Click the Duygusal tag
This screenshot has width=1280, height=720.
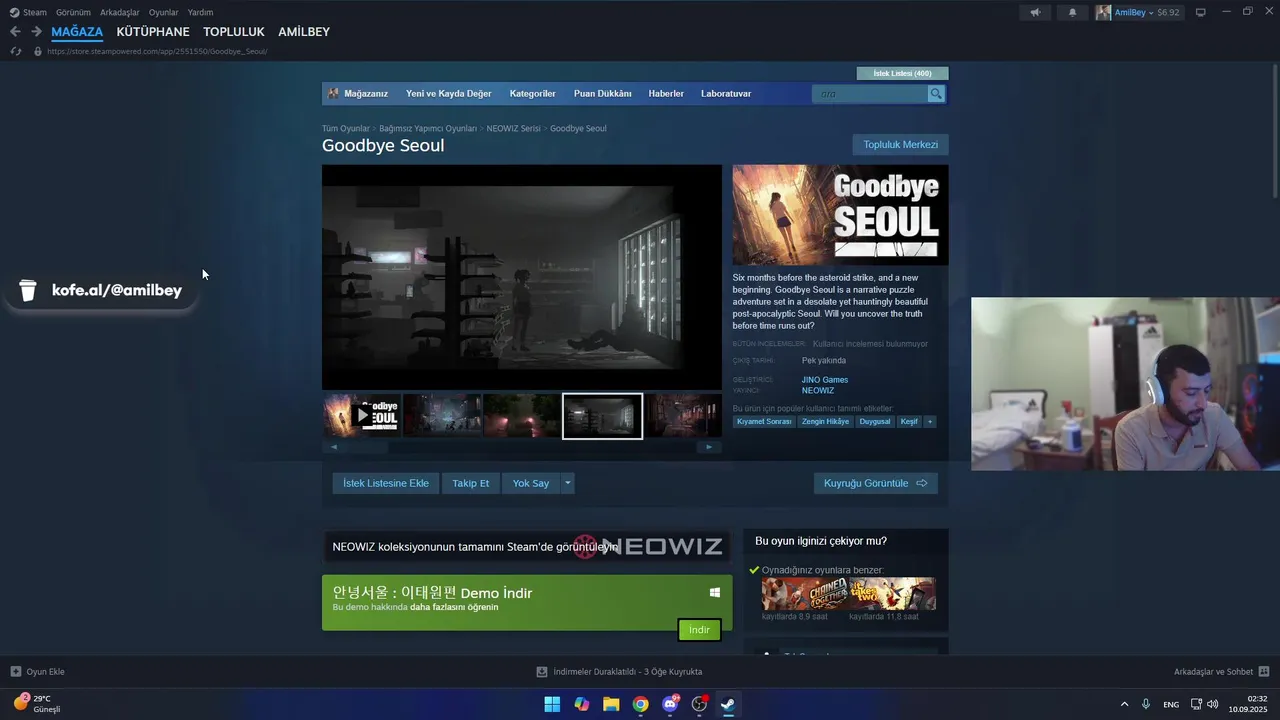[875, 422]
